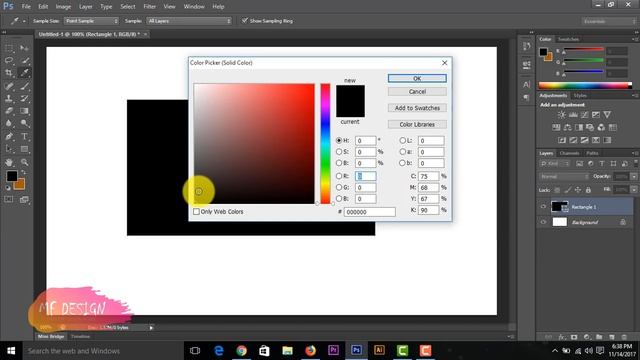Select the Clone Stamp tool
This screenshot has height=360, width=640.
[x=9, y=98]
